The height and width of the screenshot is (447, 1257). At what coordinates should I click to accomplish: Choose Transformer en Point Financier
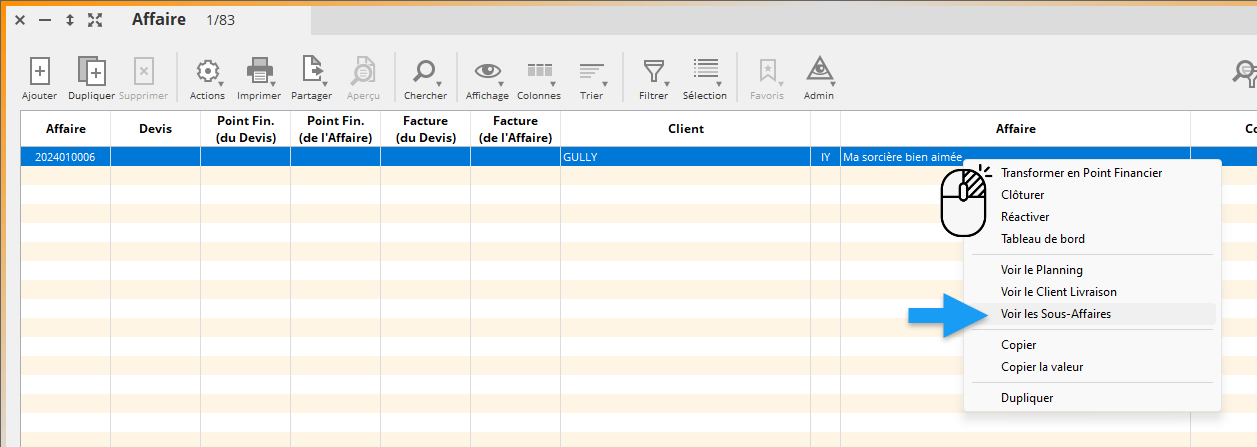pos(1081,173)
